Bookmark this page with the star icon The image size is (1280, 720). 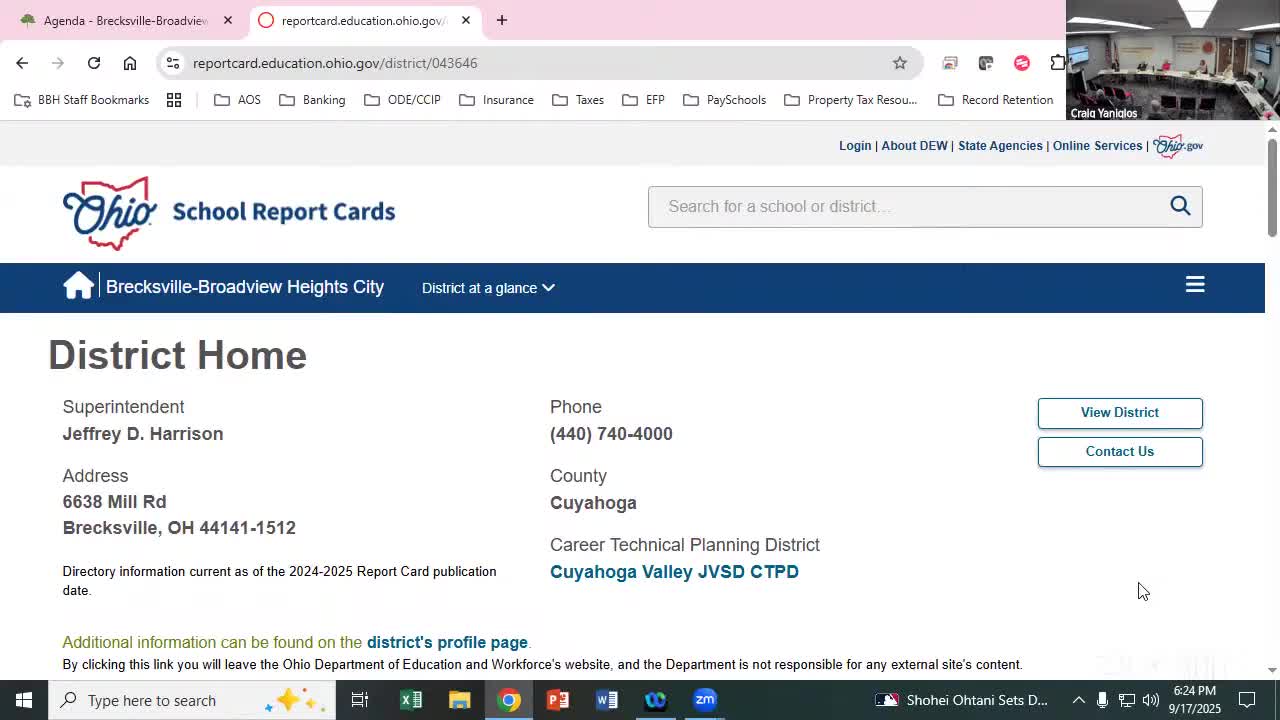(900, 63)
